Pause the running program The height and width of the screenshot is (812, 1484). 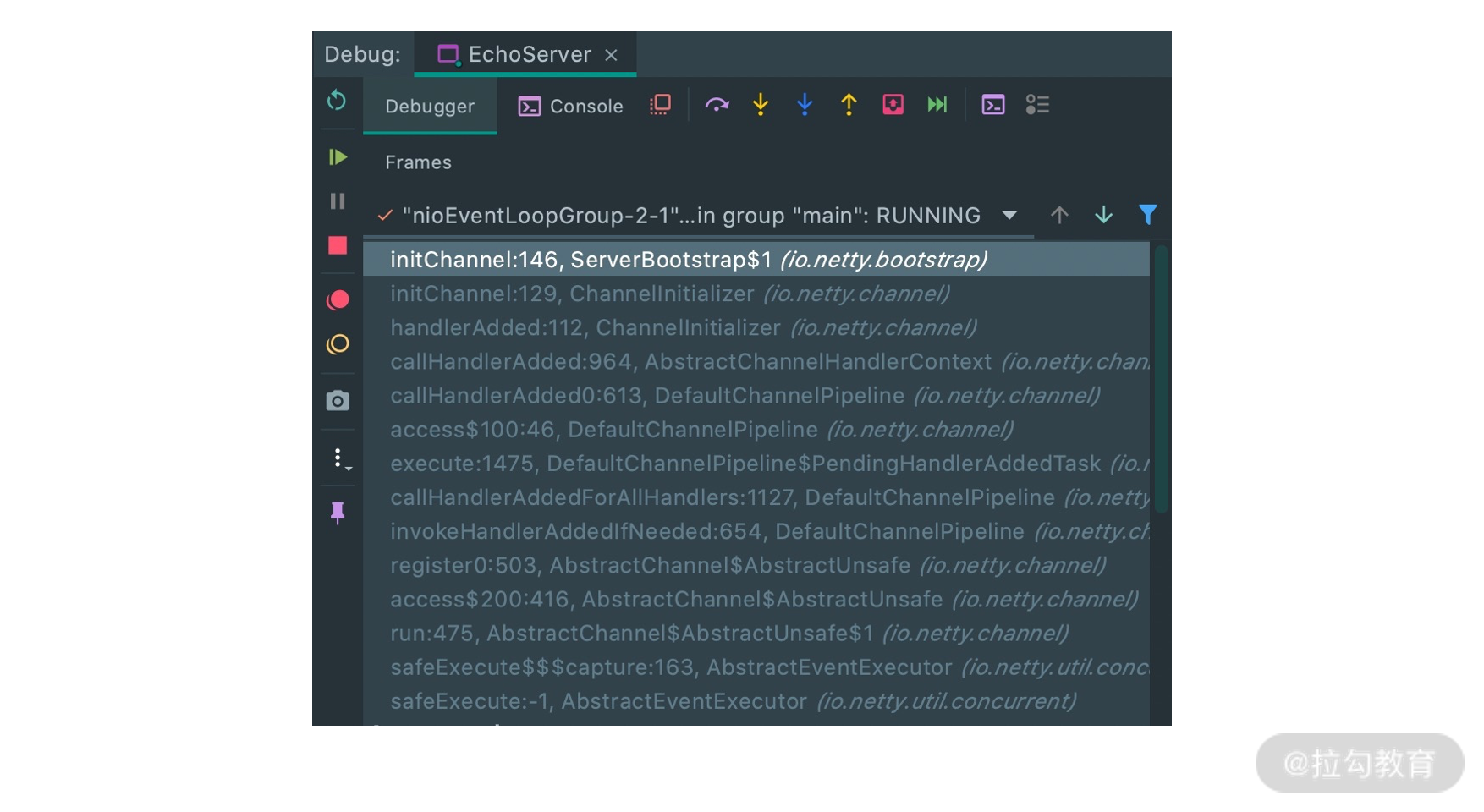click(x=338, y=201)
